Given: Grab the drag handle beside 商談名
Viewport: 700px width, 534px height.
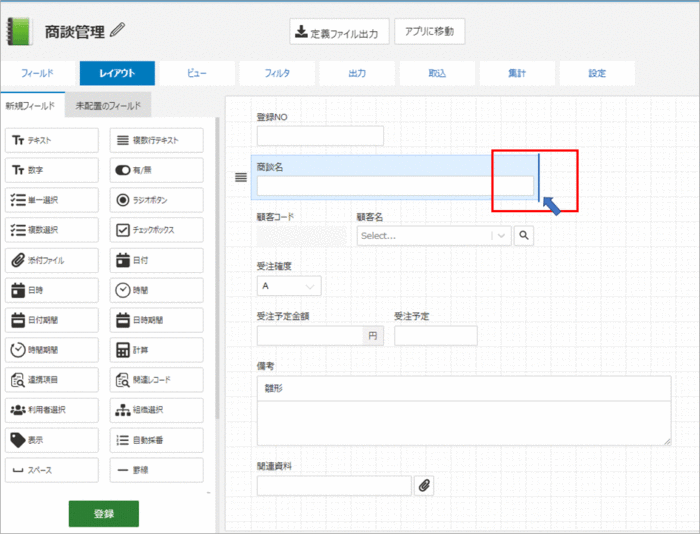Looking at the screenshot, I should (241, 178).
